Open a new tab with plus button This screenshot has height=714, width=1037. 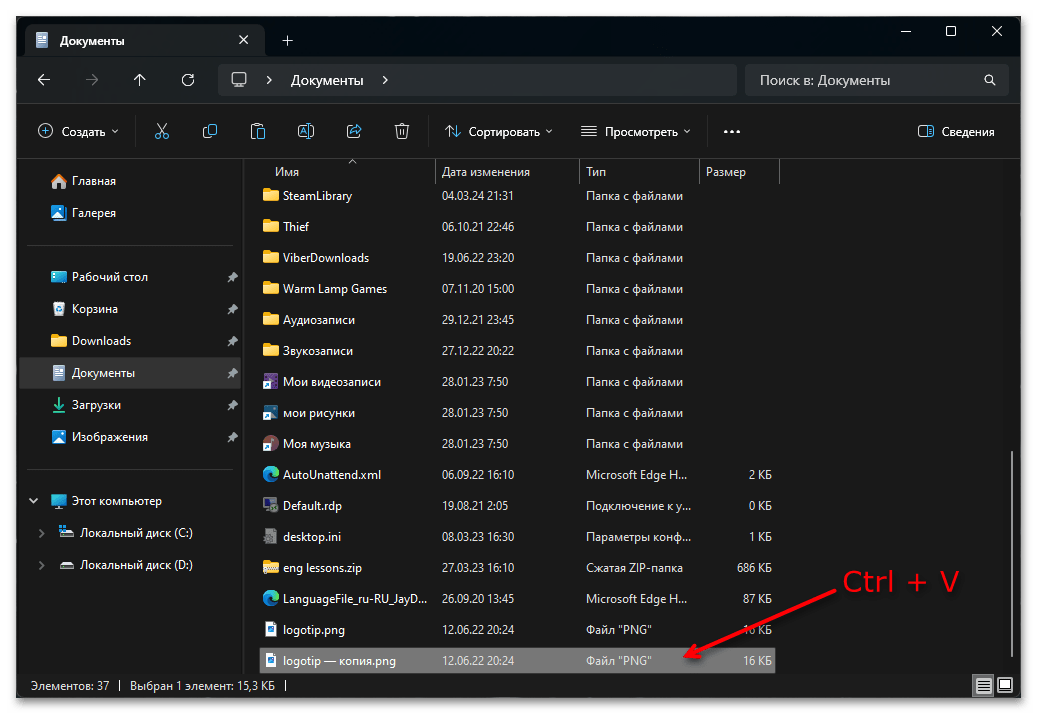click(x=288, y=41)
